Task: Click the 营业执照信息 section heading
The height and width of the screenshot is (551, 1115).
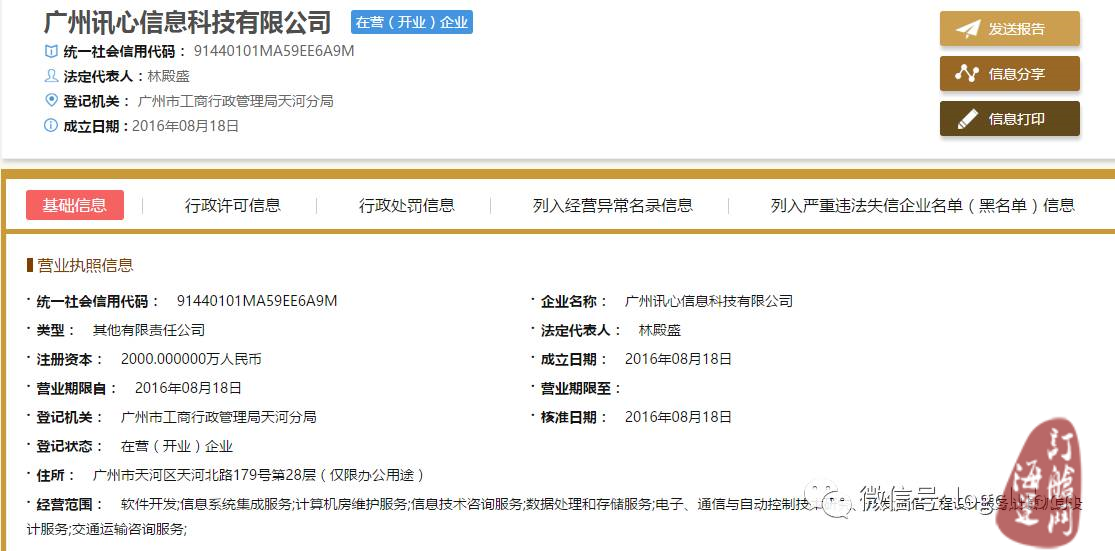Action: [85, 266]
